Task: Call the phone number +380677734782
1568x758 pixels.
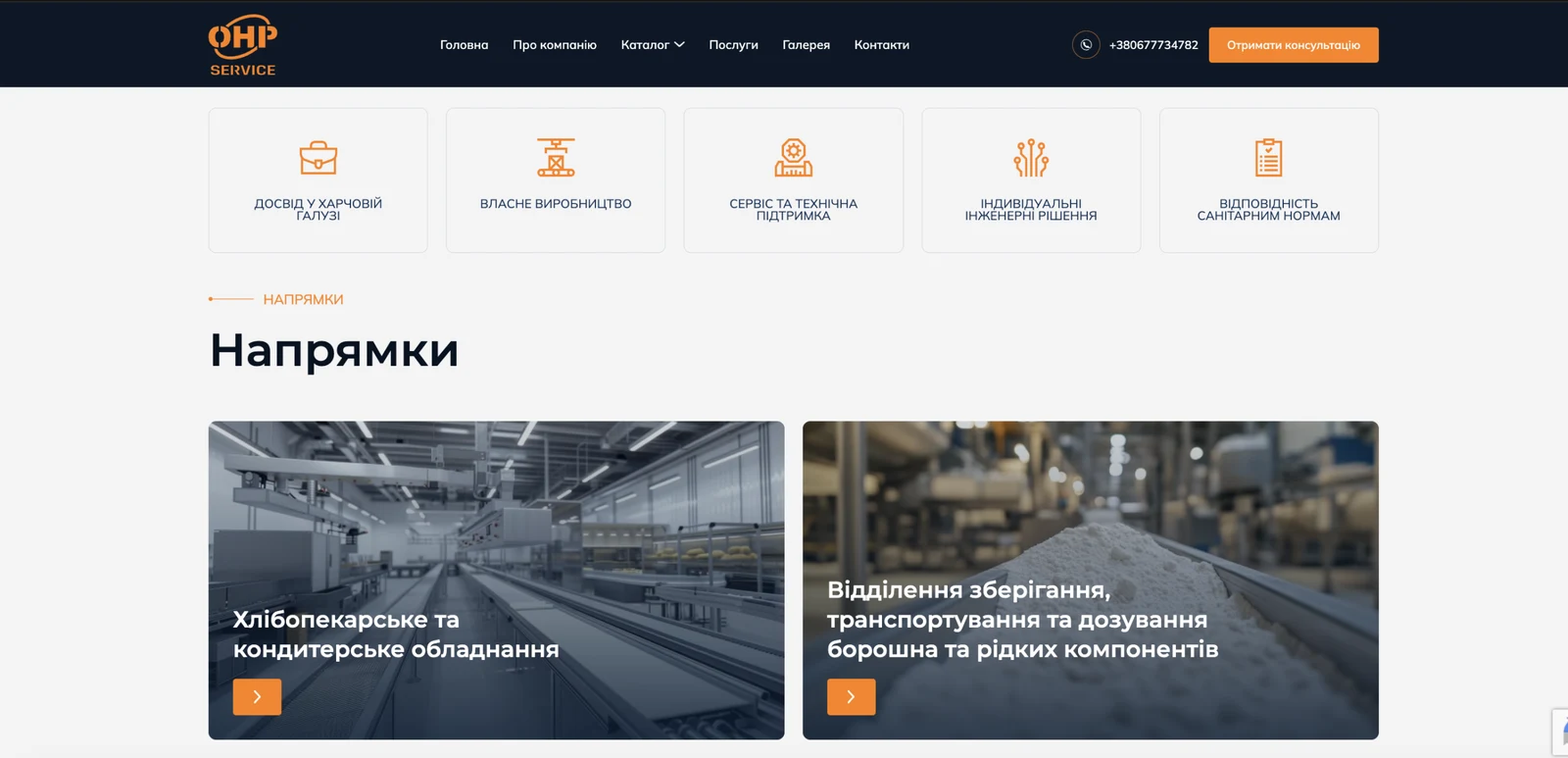Action: 1153,45
